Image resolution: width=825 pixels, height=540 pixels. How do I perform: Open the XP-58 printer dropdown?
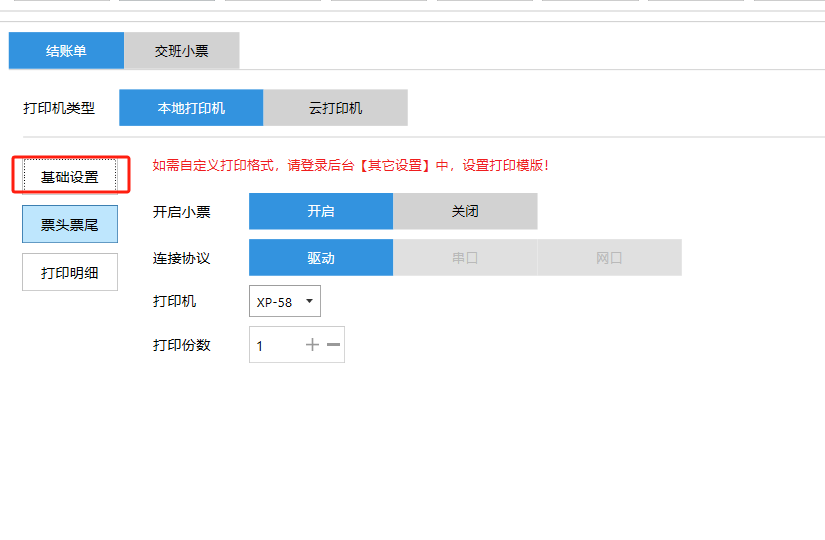pos(285,301)
